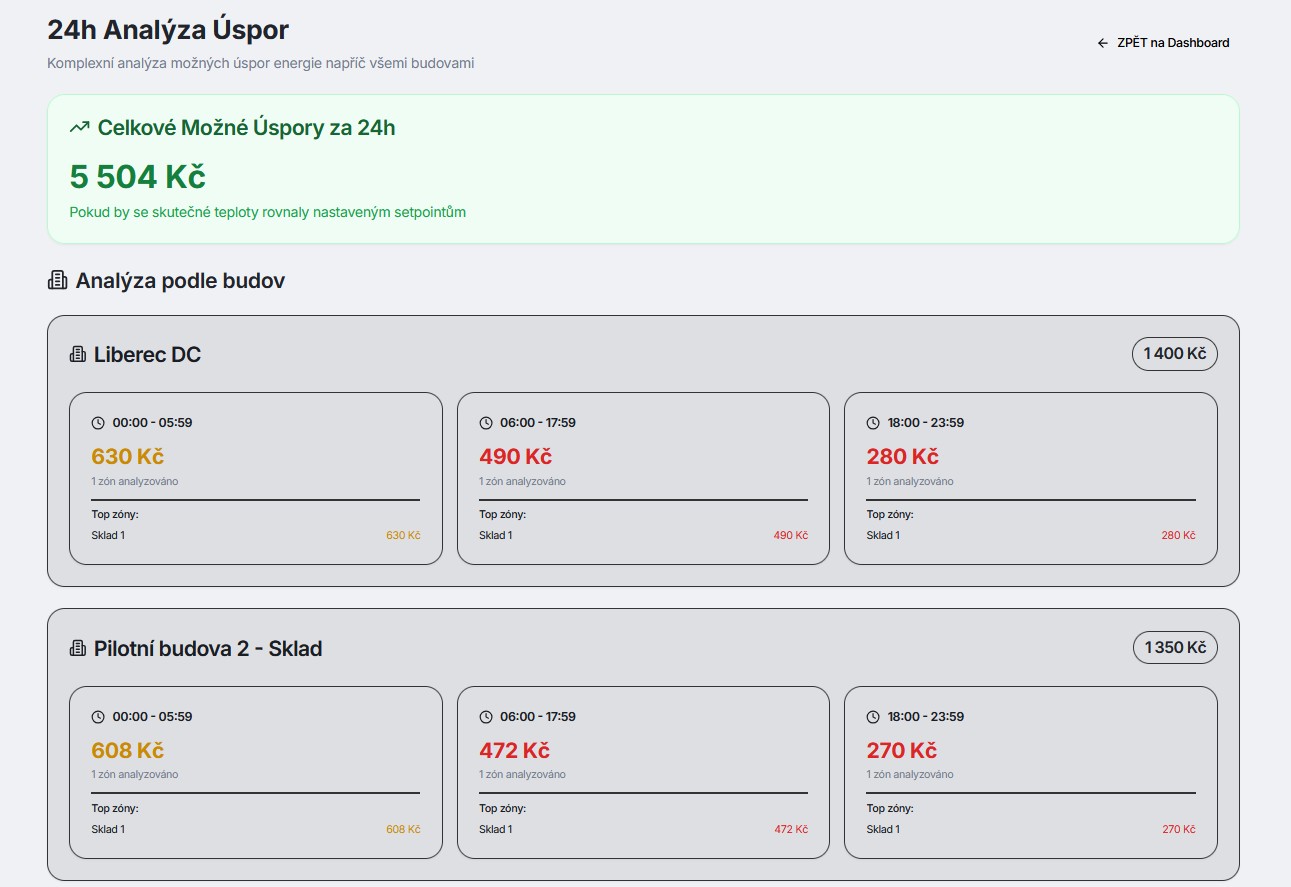Screen dimensions: 1291x887
Task: Click the clock icon for Pilotní budova 00:00 - 05:59
Action: pos(98,717)
